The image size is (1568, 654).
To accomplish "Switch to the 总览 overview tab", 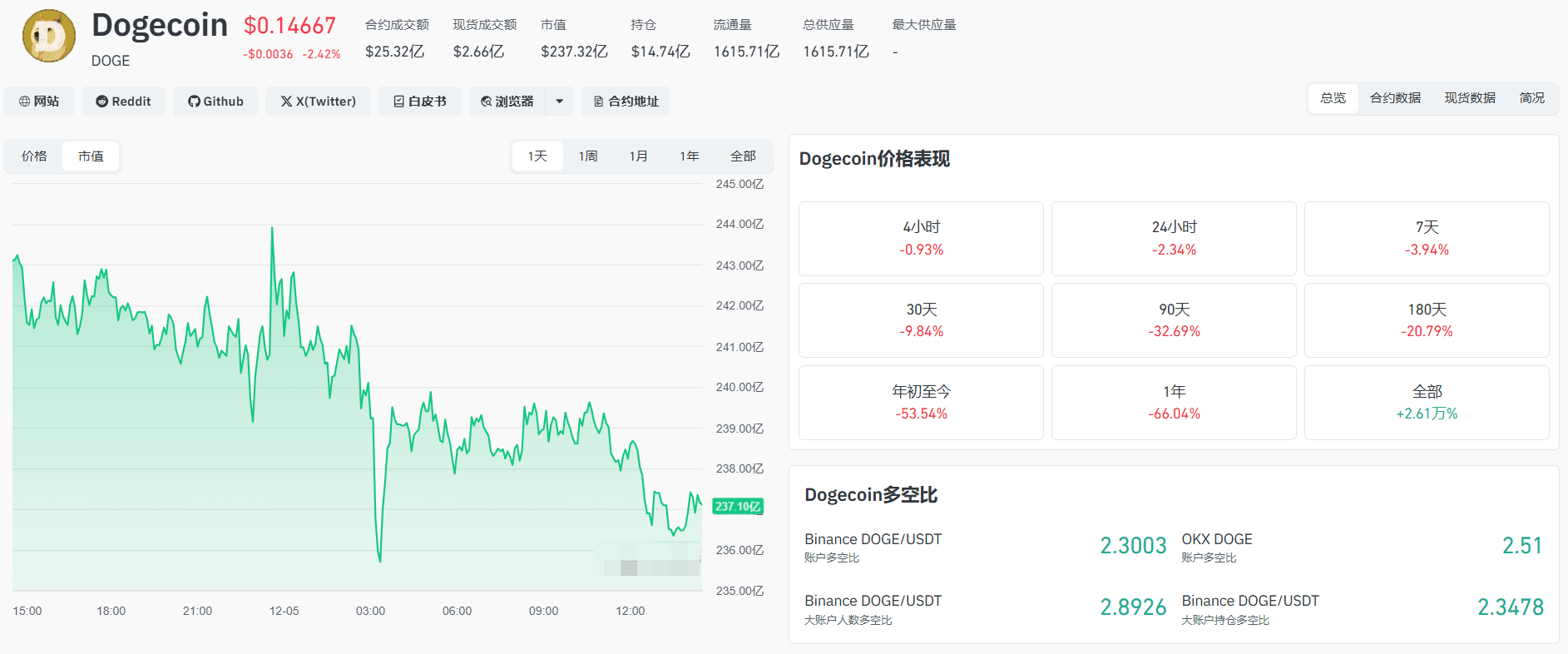I will coord(1333,98).
